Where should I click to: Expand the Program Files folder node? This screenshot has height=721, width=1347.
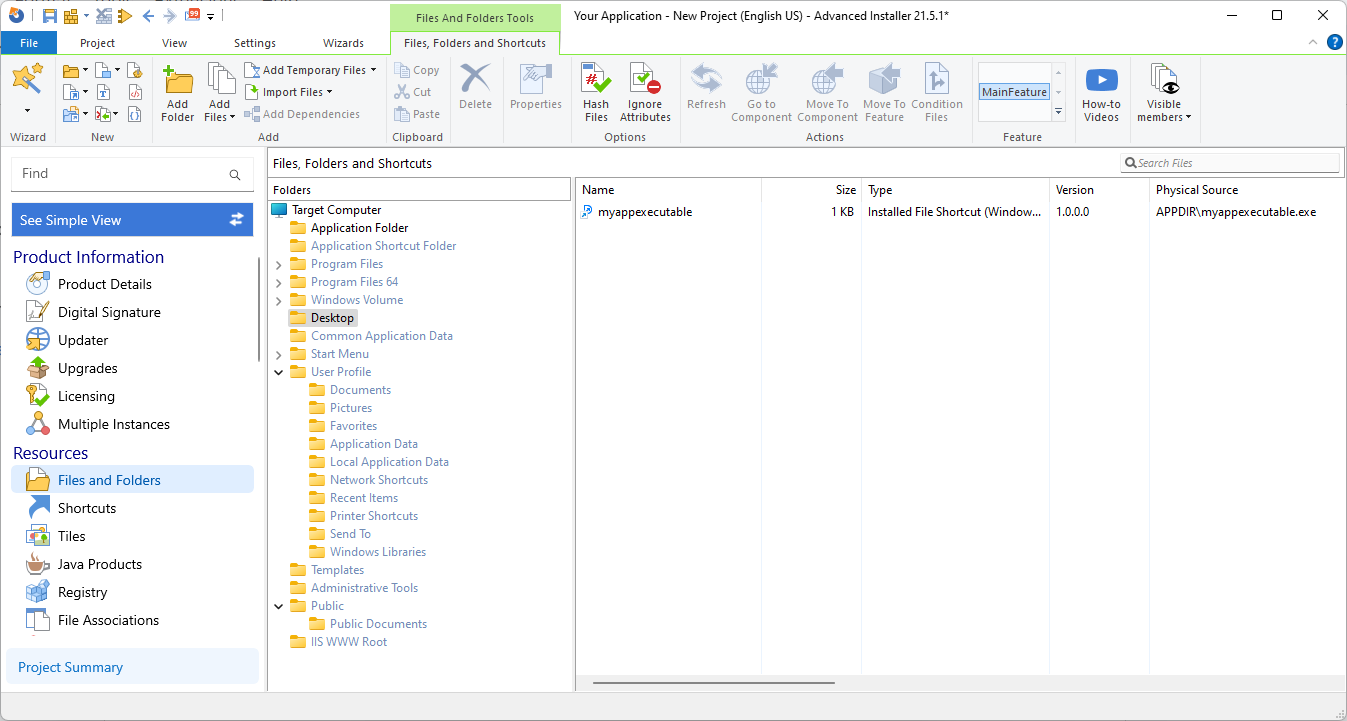278,264
